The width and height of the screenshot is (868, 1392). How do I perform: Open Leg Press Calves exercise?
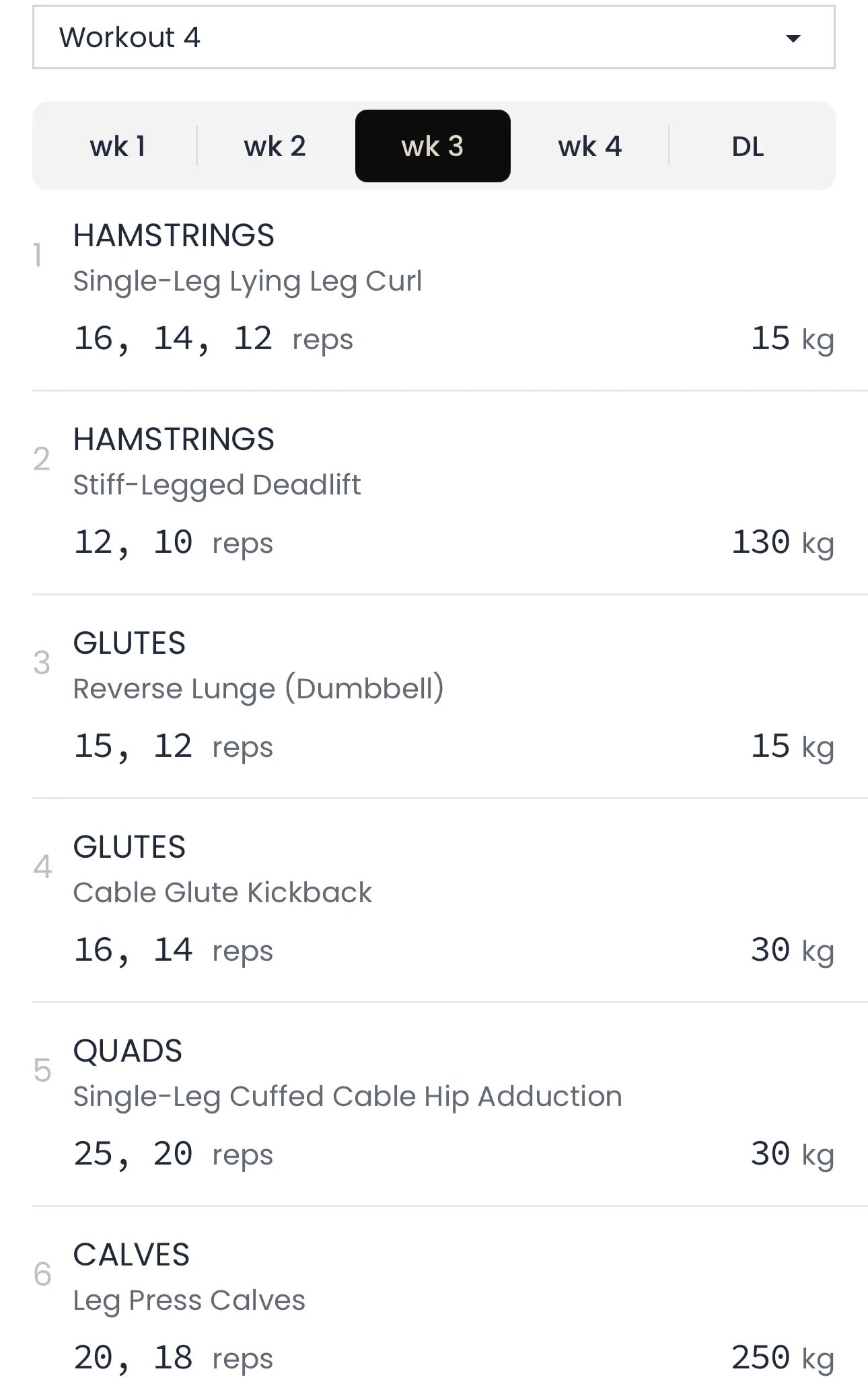tap(189, 1301)
